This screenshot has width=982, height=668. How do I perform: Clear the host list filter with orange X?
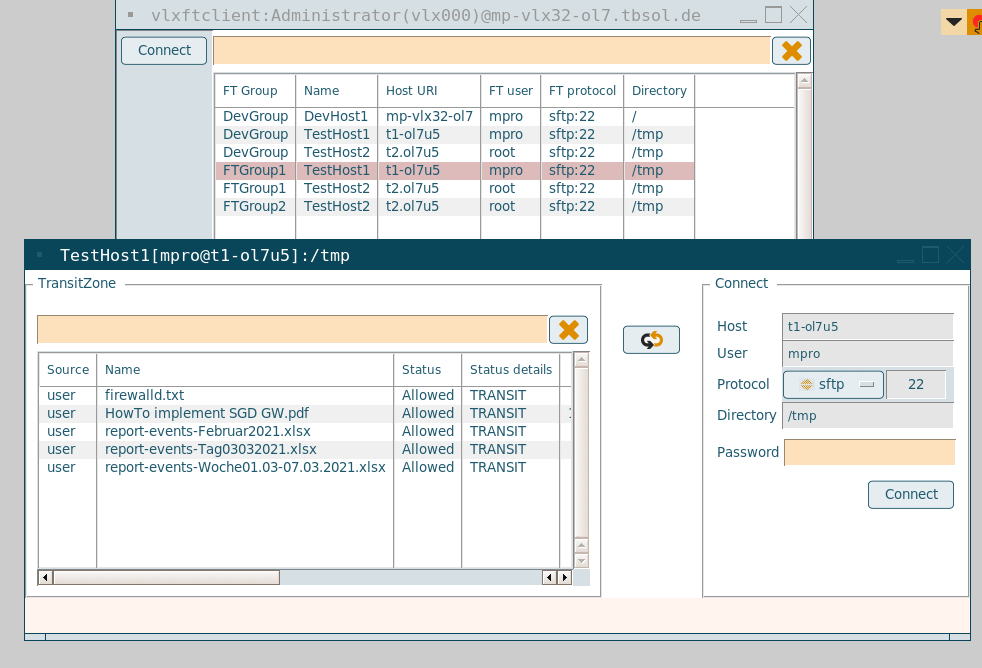791,51
